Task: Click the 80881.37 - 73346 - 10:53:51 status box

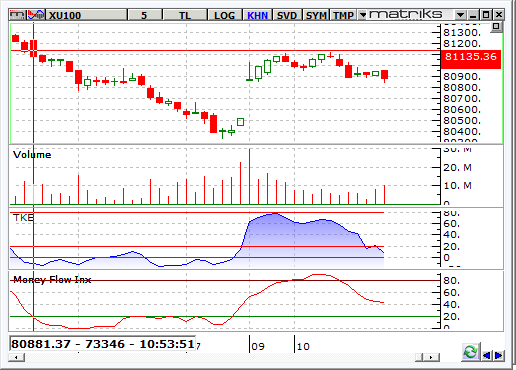Action: 103,344
